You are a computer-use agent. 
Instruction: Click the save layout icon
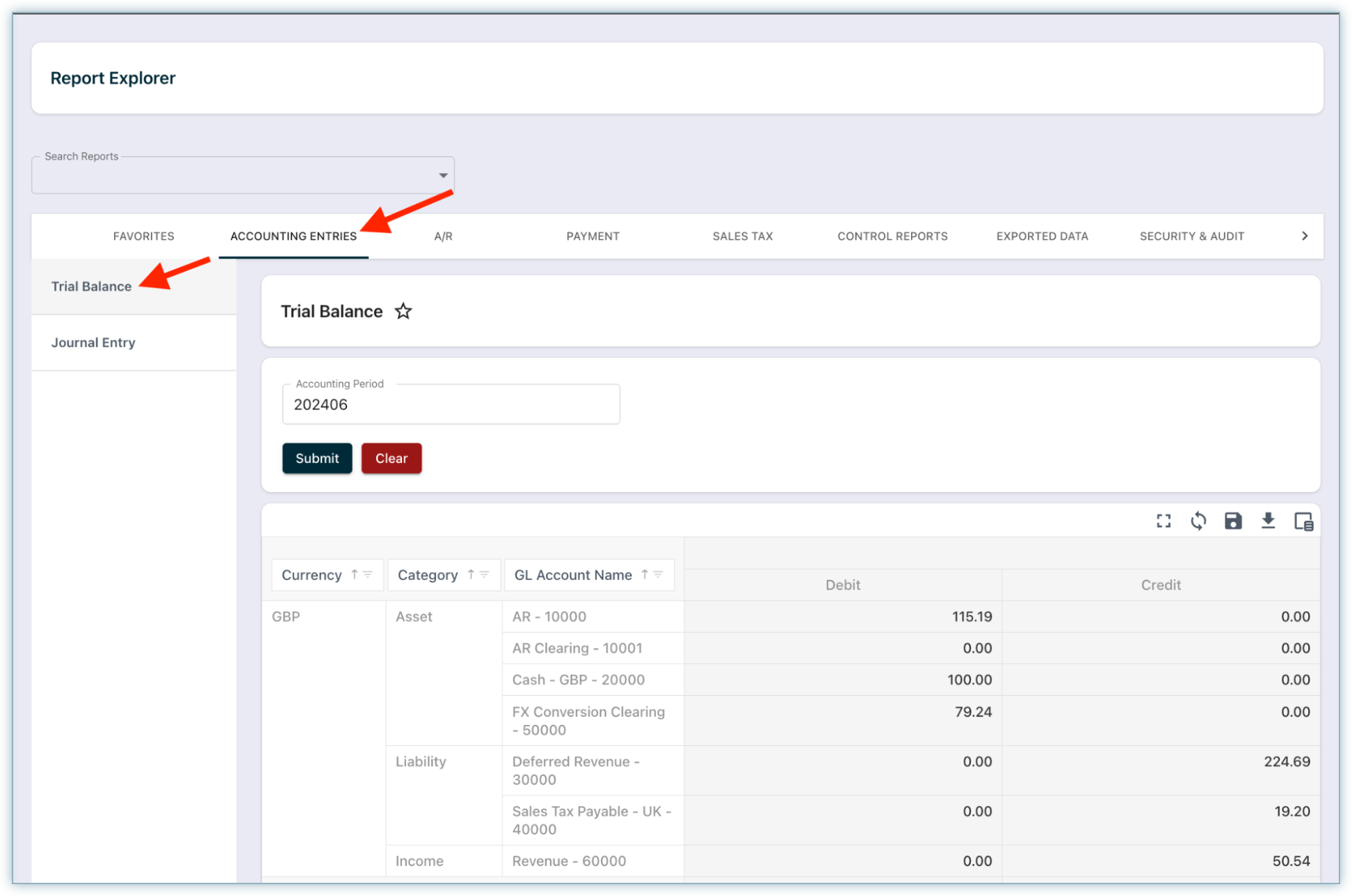tap(1233, 521)
